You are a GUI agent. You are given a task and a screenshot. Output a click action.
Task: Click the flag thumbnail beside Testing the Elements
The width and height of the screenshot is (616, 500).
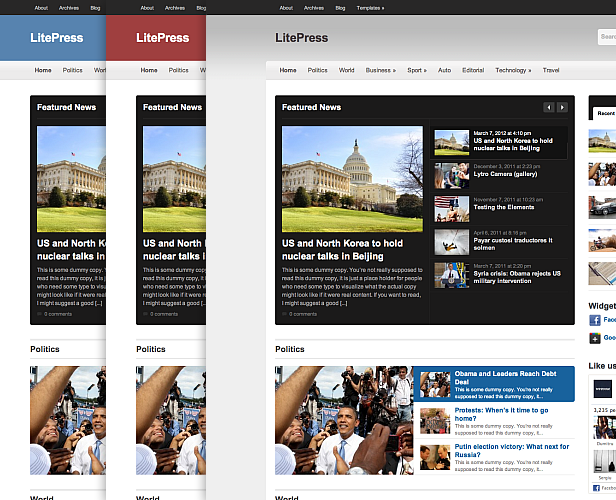click(451, 209)
